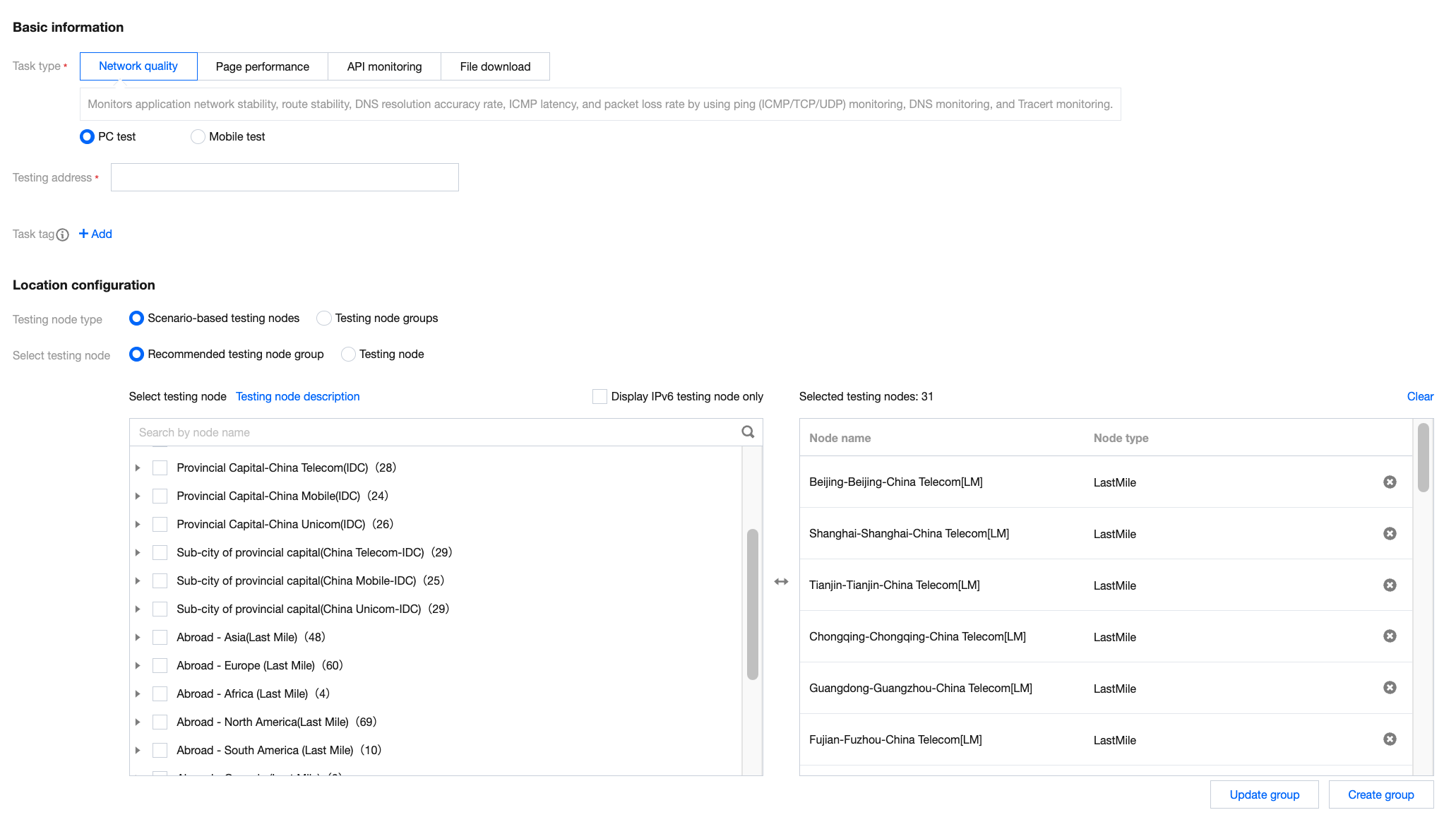Remove Tianjin-Tianjin-China Telecom[LM] node
The height and width of the screenshot is (822, 1456).
(1389, 585)
